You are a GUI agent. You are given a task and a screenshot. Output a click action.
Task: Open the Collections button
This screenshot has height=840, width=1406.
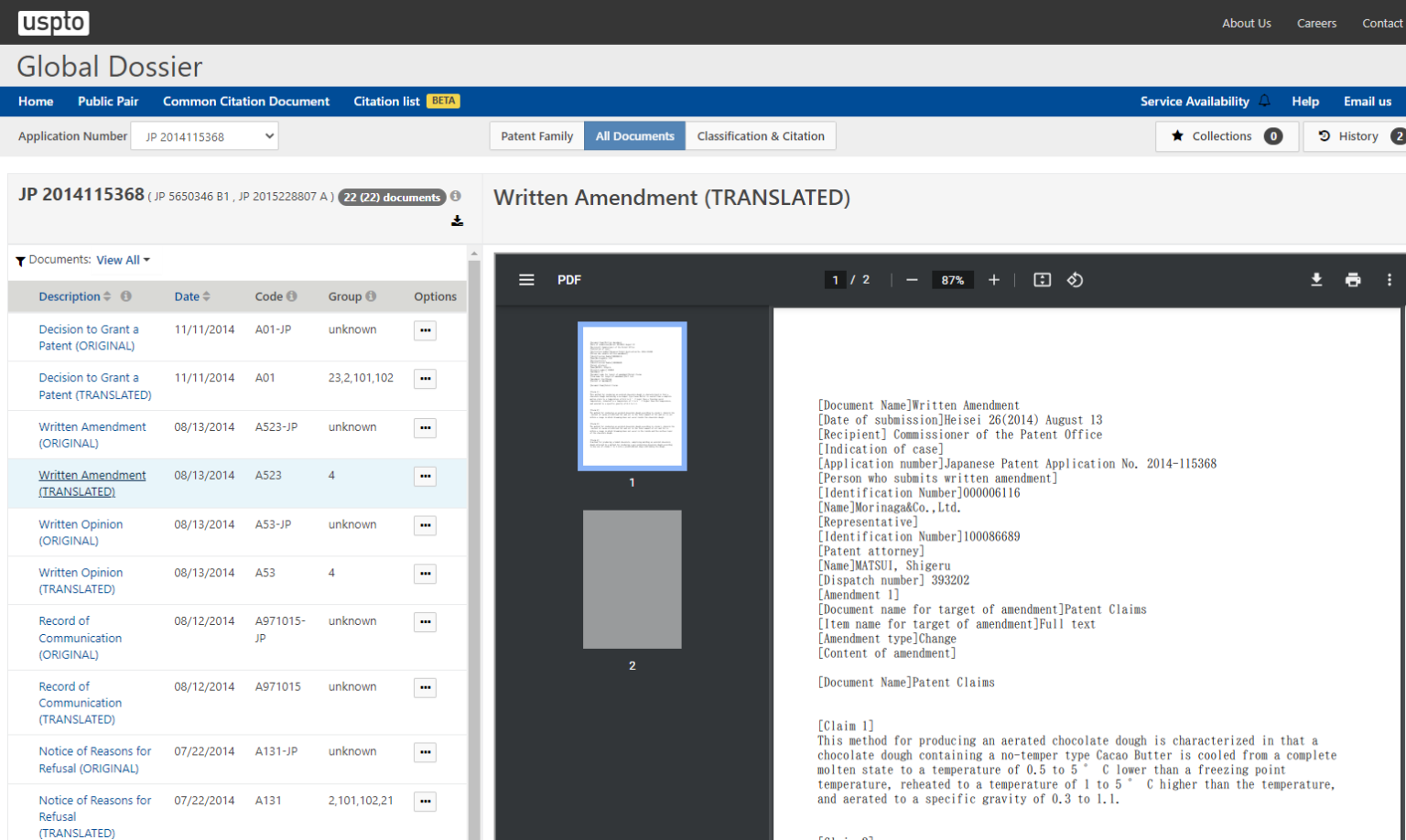pos(1227,136)
